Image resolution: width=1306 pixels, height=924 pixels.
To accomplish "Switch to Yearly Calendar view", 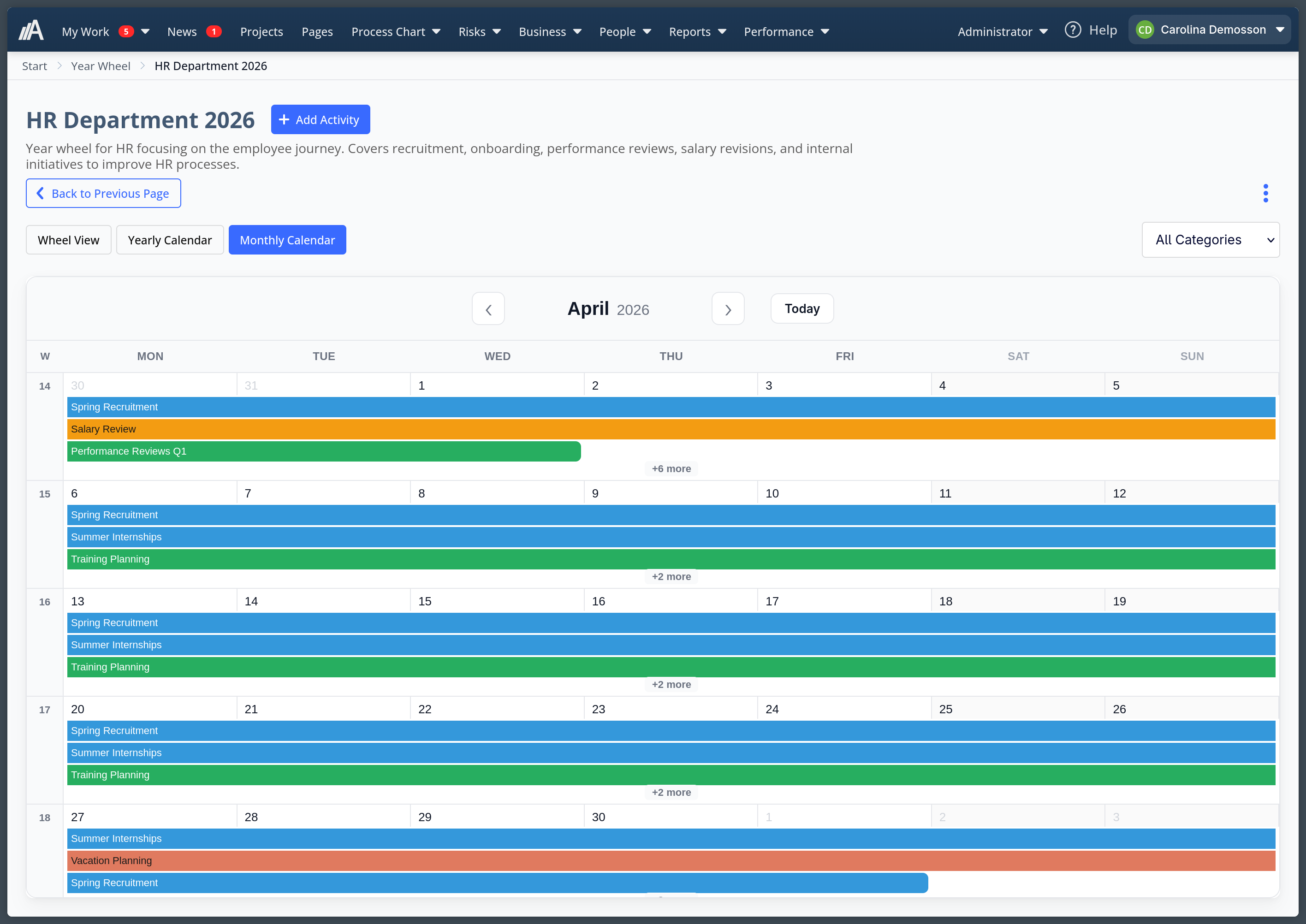I will coord(170,240).
